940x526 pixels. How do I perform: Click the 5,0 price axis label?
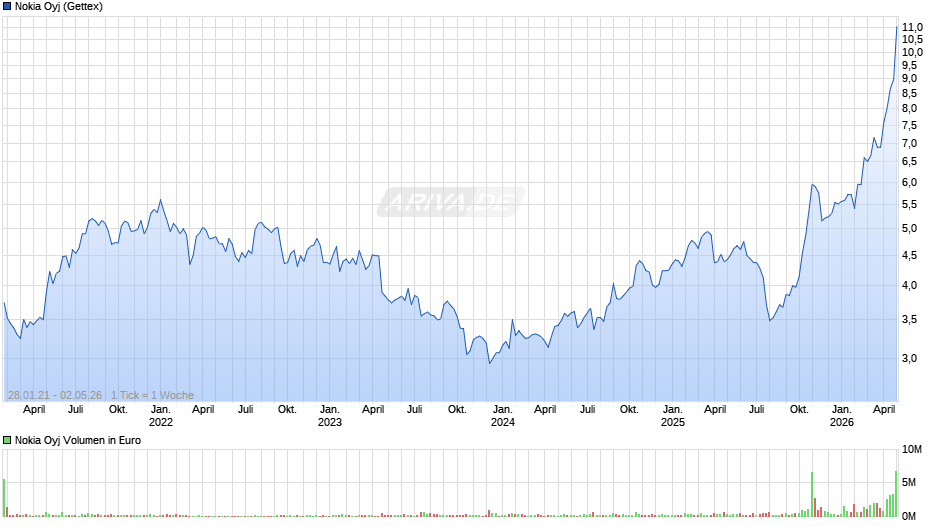[909, 229]
